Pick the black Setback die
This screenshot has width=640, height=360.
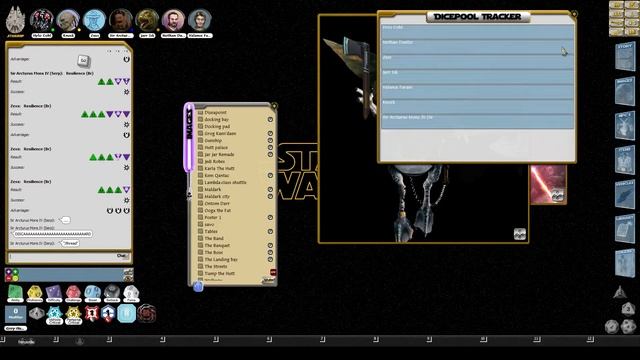coord(112,293)
